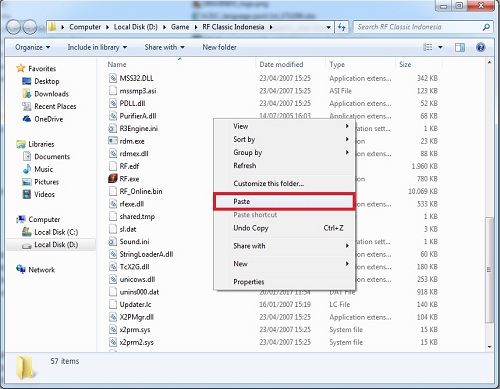Open the Help question mark icon
Viewport: 500px width, 389px height.
coord(480,47)
